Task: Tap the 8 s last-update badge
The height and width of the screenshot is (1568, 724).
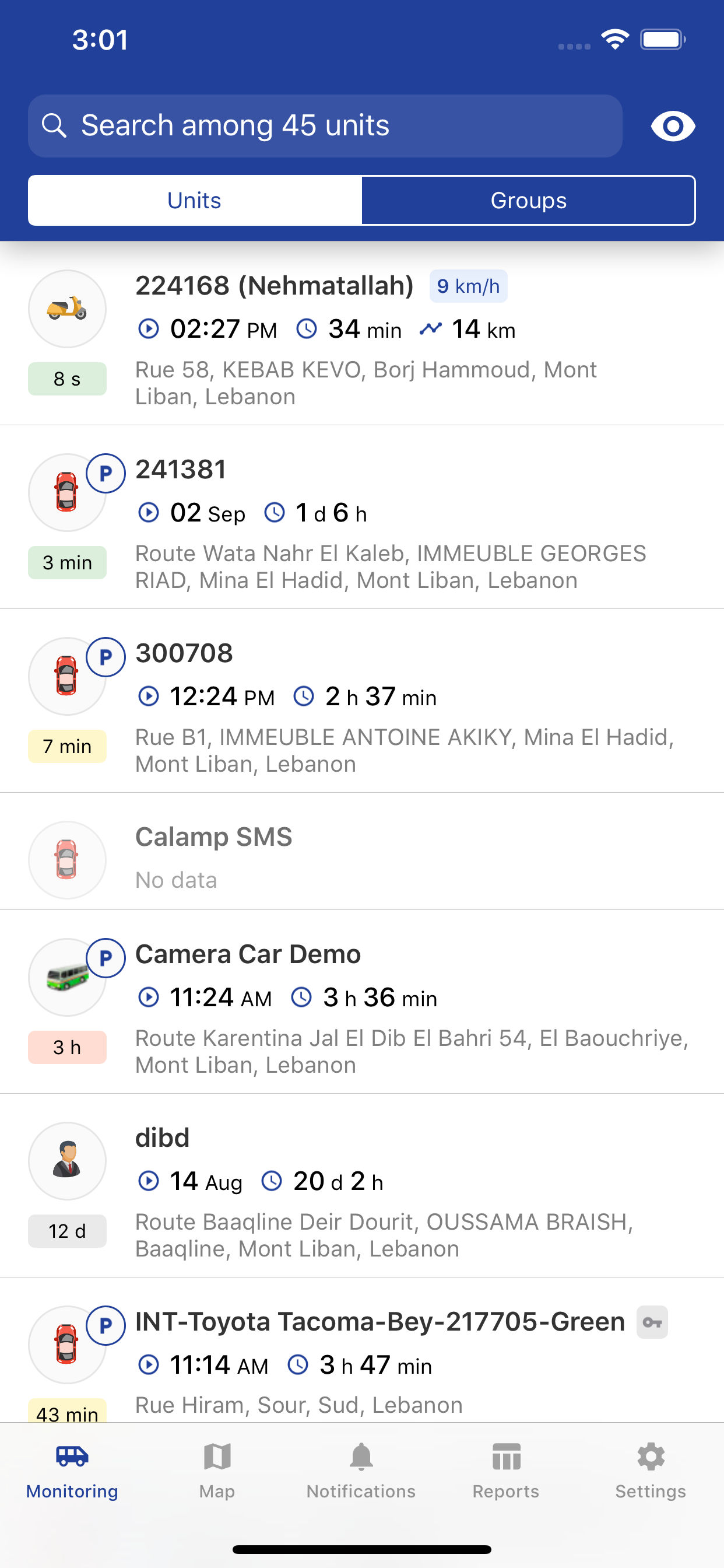Action: point(67,379)
